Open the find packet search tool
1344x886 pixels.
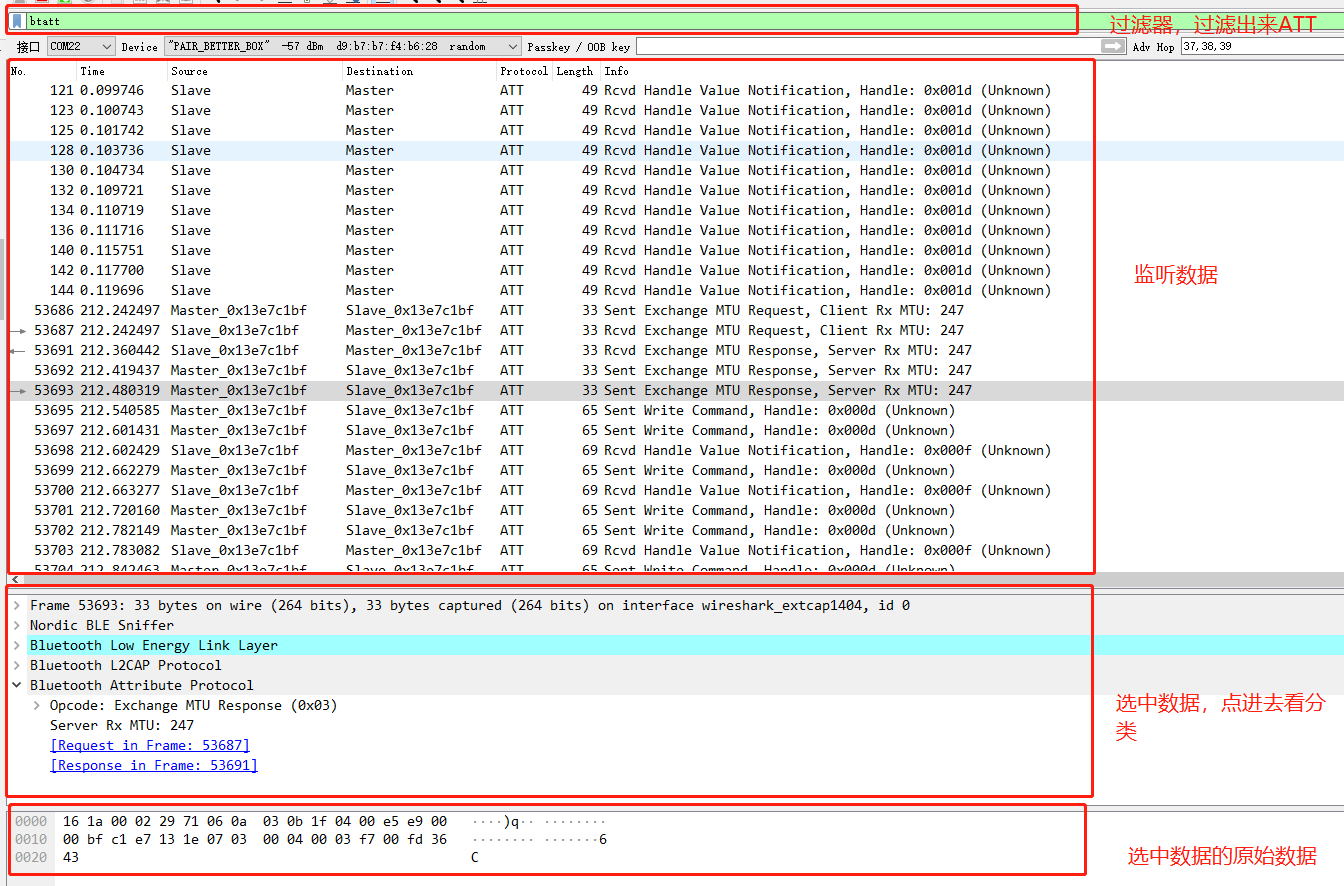coord(219,2)
